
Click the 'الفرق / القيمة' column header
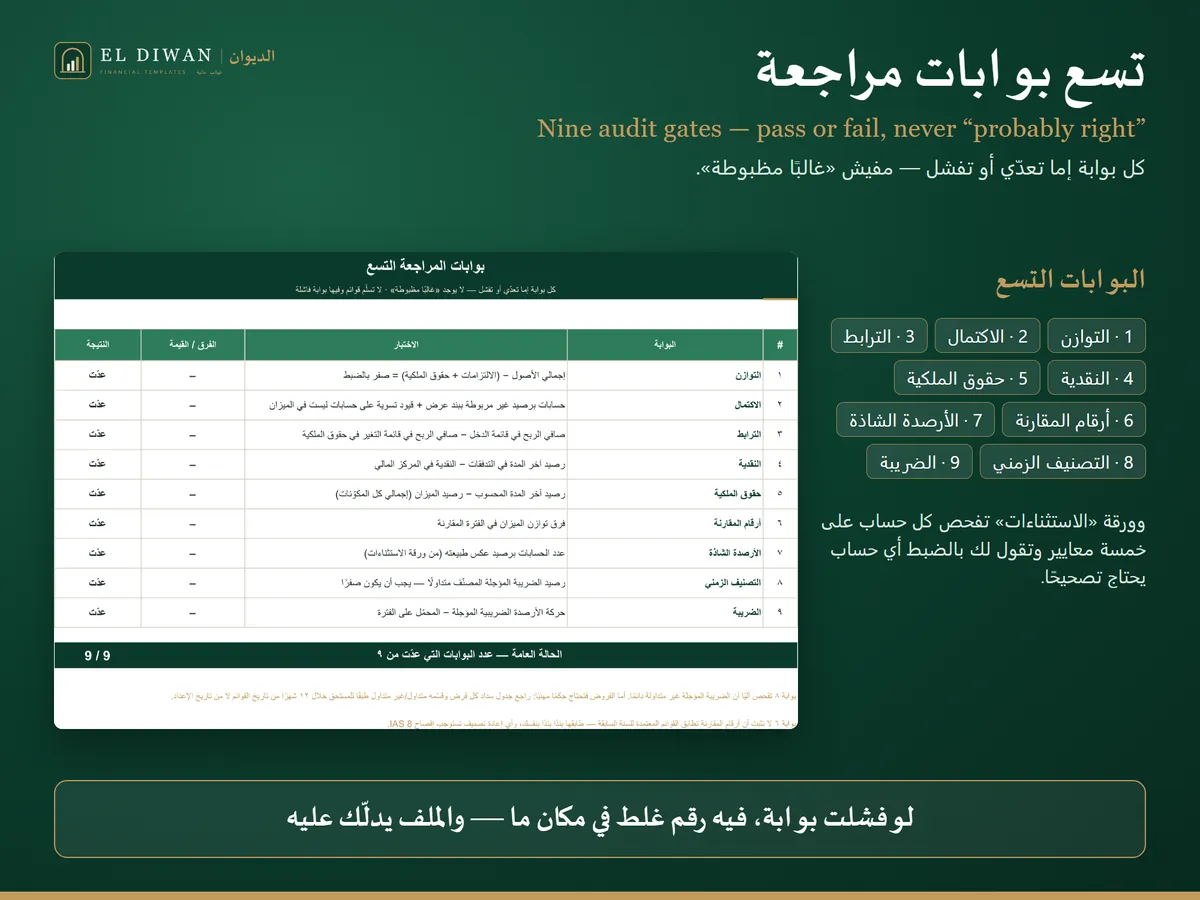[192, 345]
